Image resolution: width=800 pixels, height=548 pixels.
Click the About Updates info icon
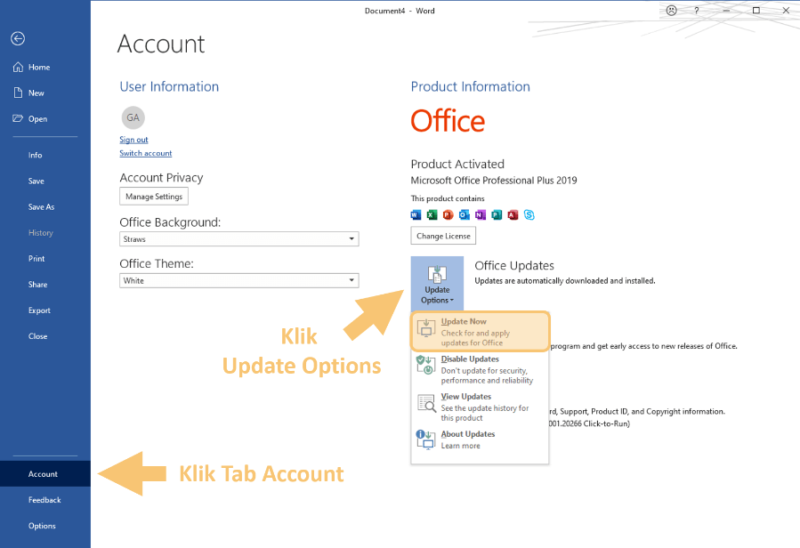coord(426,439)
